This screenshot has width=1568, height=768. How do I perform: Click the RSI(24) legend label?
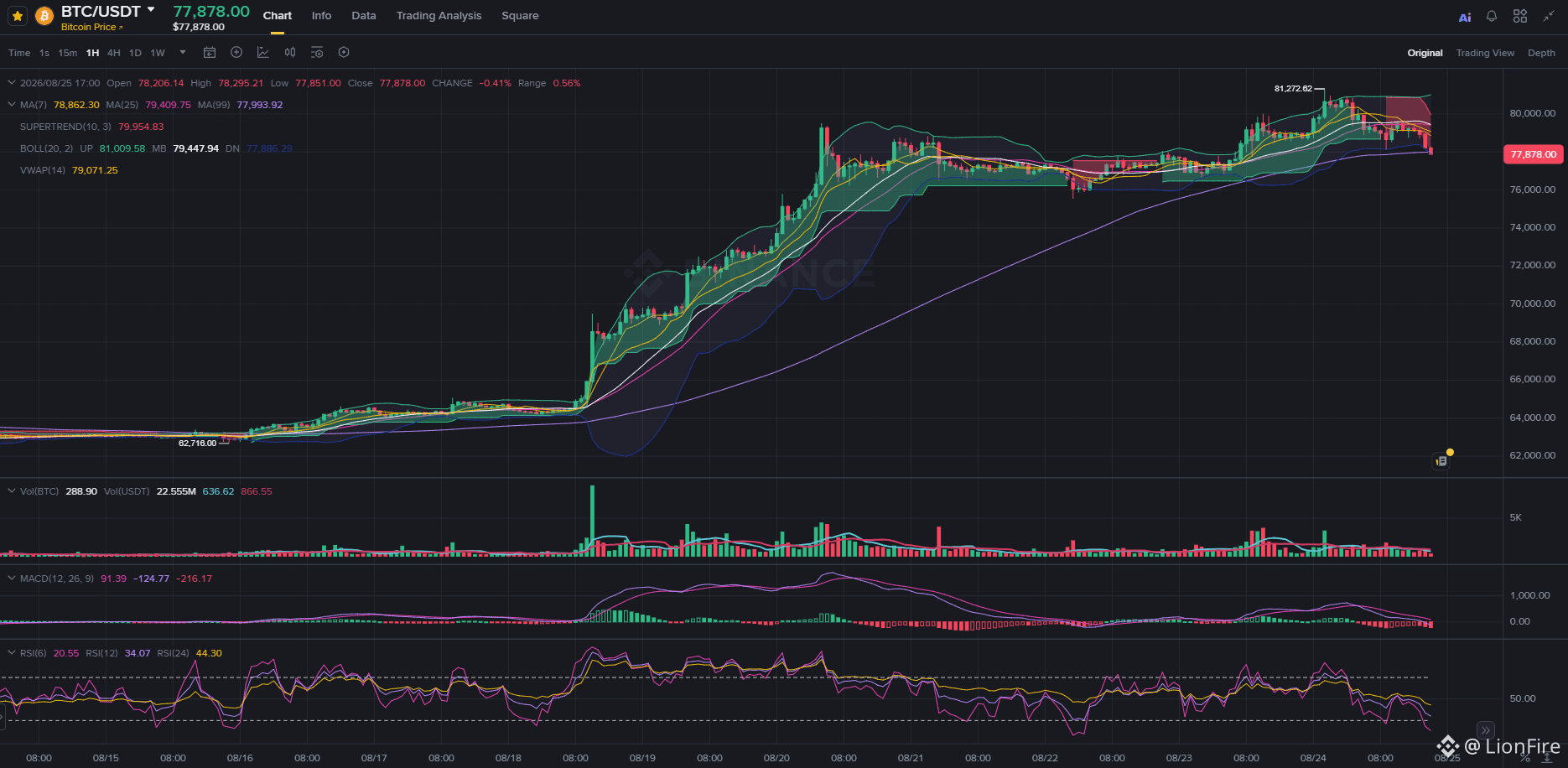click(173, 653)
